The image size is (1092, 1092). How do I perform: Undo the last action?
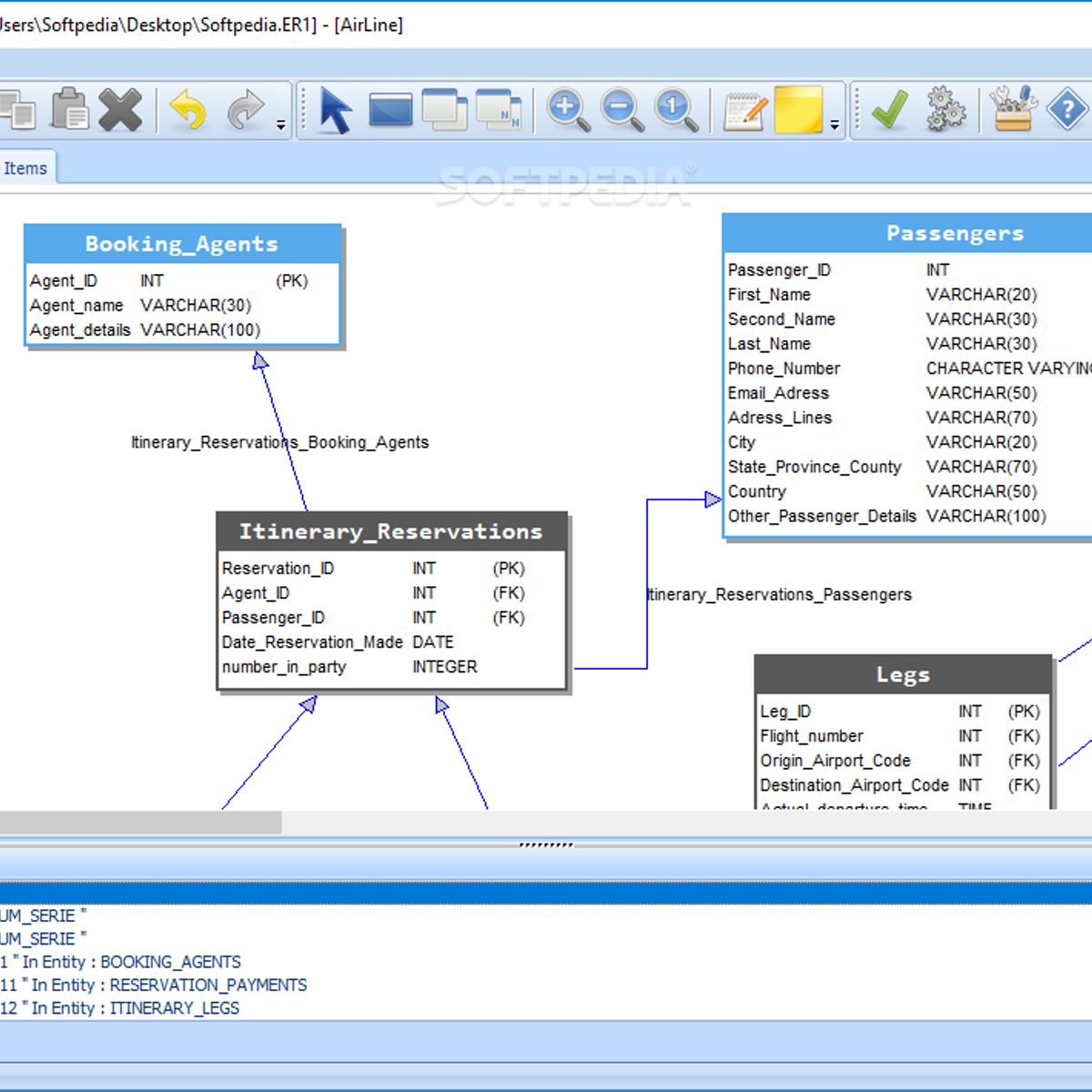tap(187, 110)
